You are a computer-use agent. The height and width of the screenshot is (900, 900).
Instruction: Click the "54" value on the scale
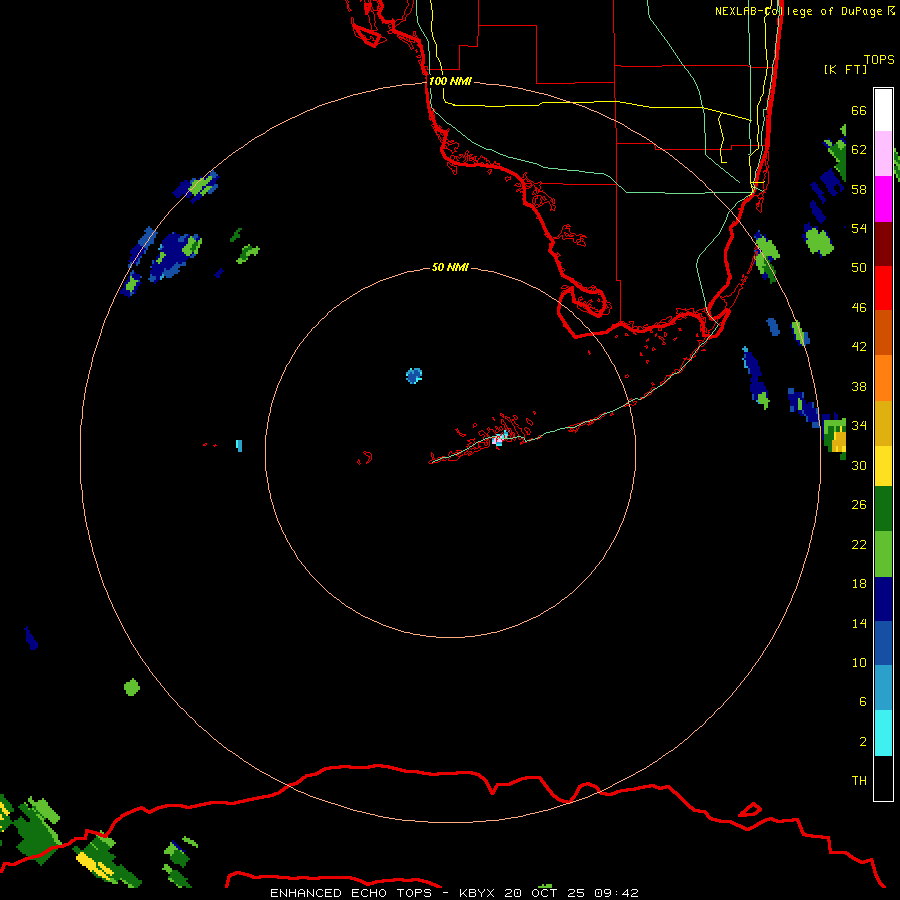coord(859,228)
